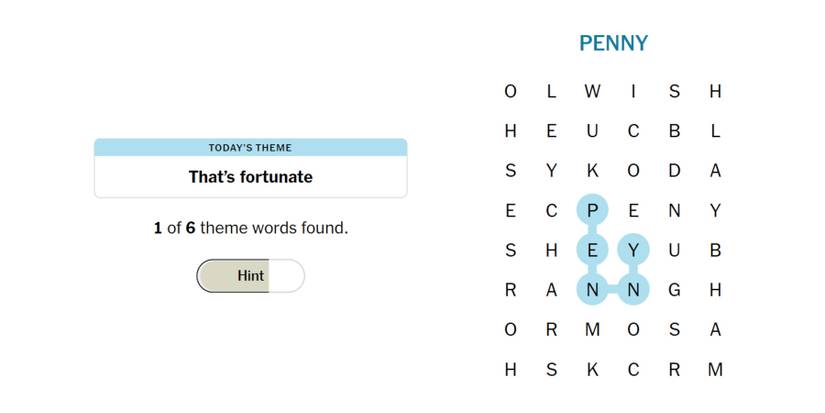Click the highlighted N directly below E
Image resolution: width=825 pixels, height=413 pixels.
click(592, 290)
